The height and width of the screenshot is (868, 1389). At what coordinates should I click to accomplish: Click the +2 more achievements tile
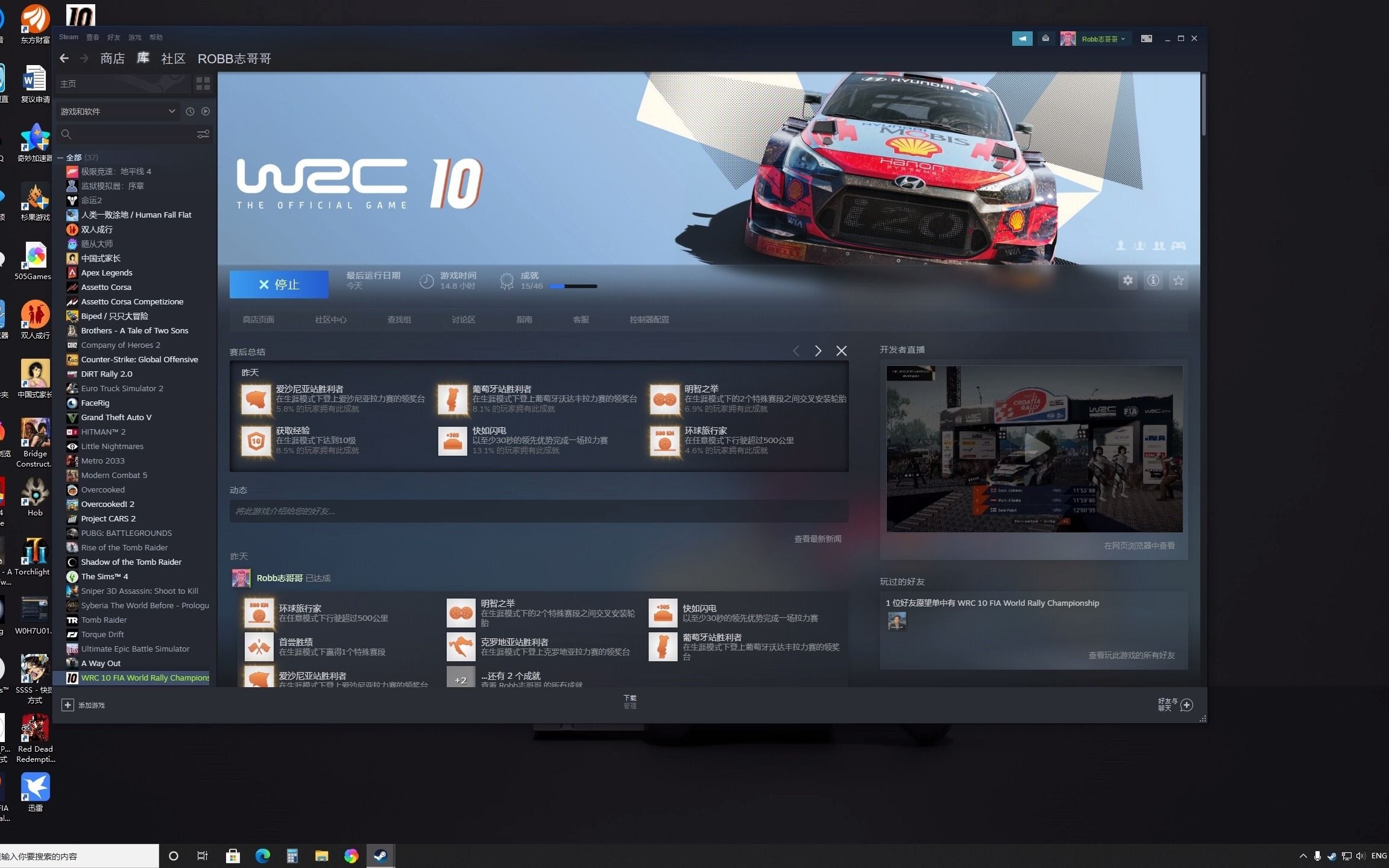[x=461, y=678]
